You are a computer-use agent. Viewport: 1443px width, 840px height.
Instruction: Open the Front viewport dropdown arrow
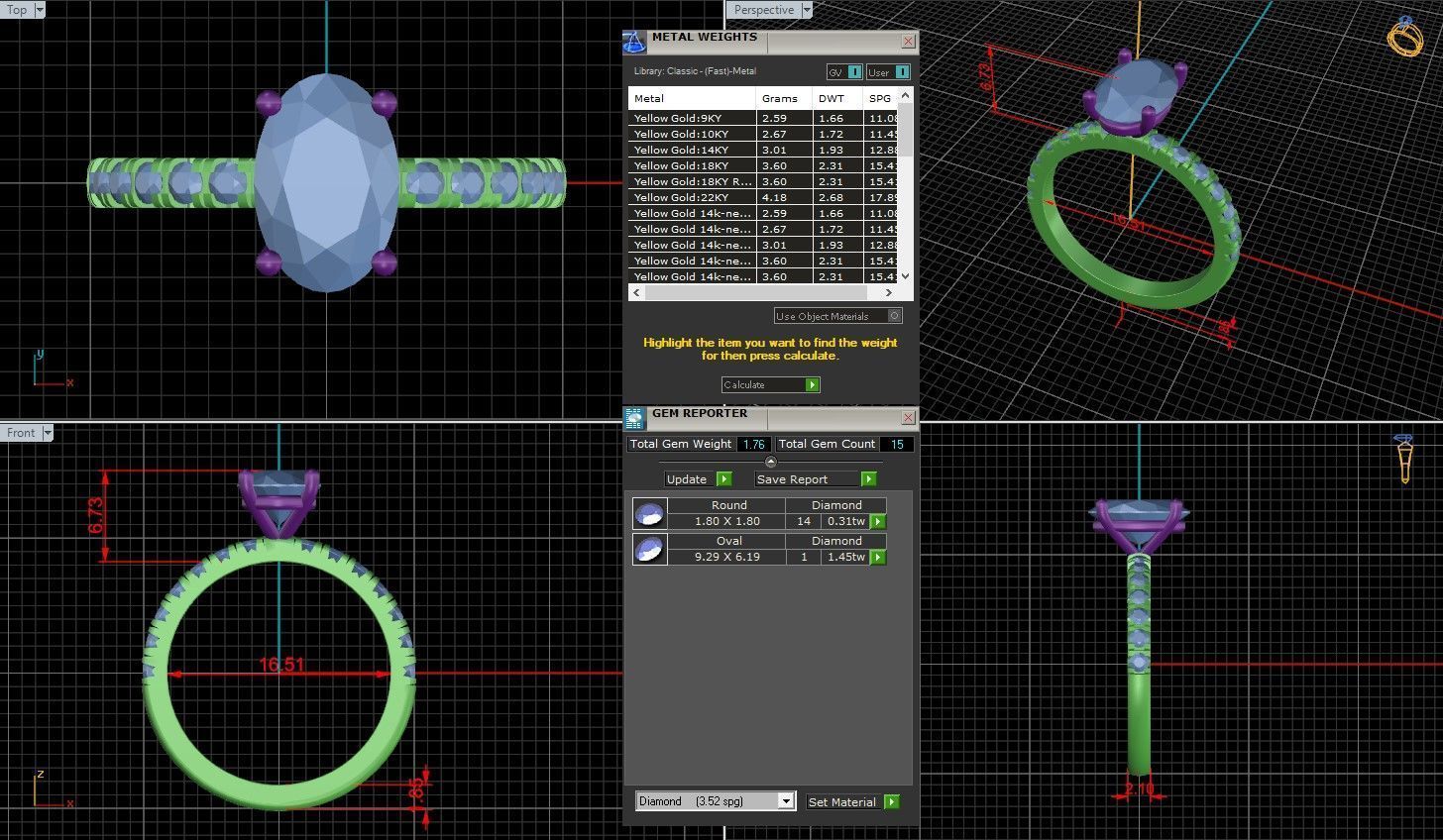point(48,433)
